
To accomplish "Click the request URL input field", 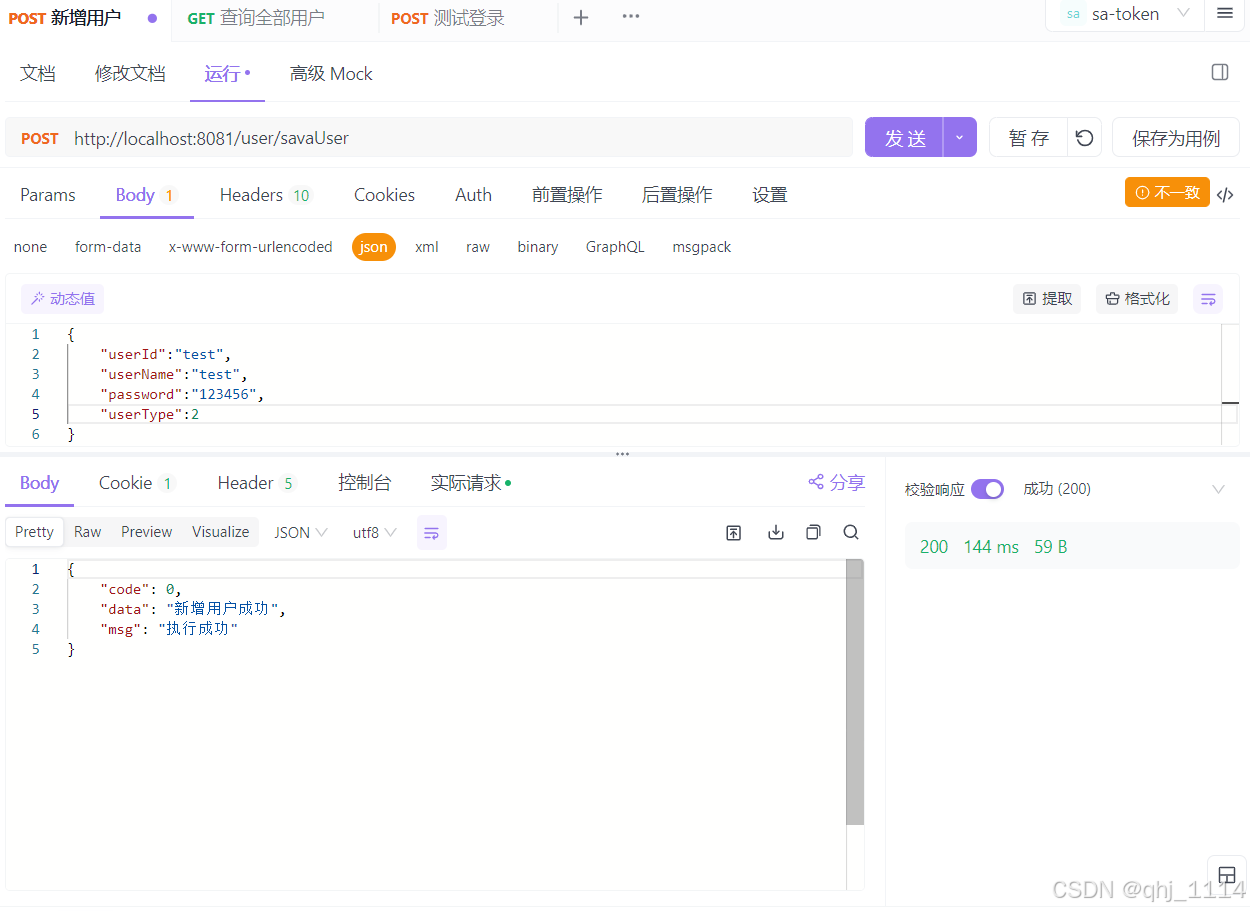I will tap(400, 138).
